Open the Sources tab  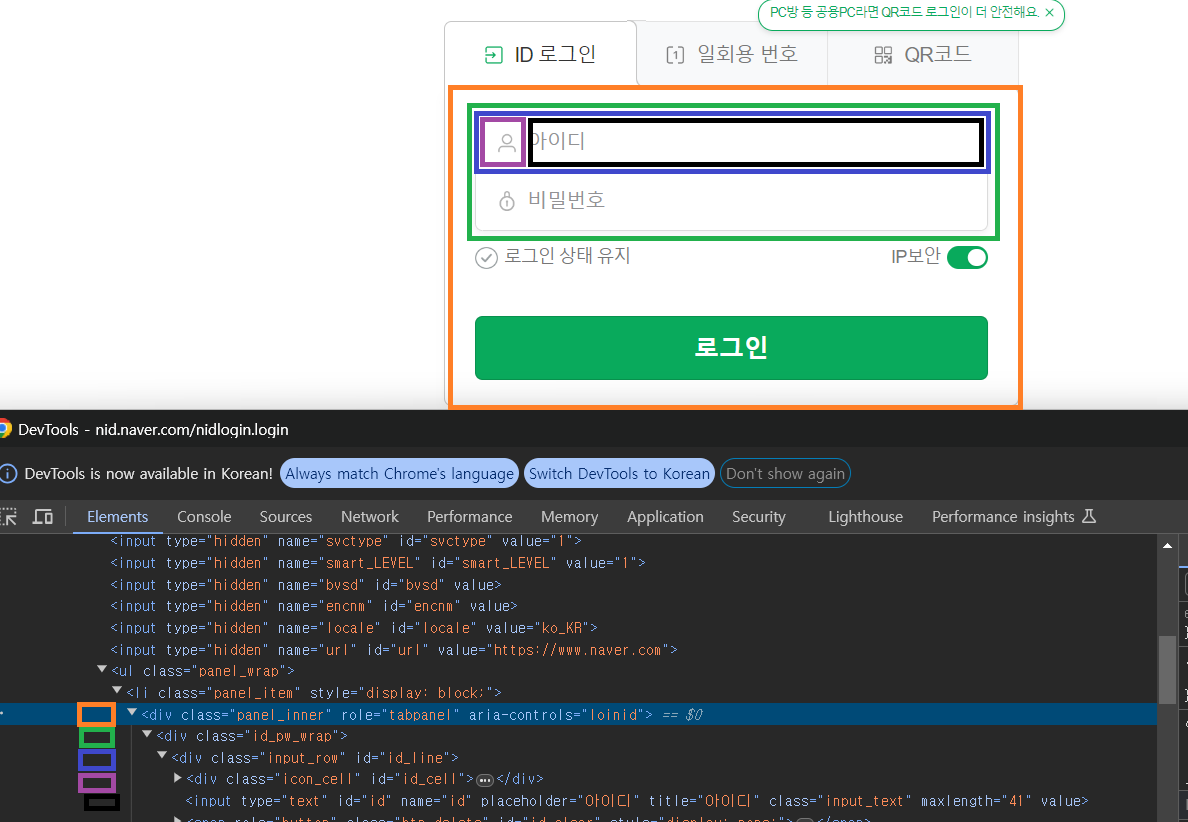tap(286, 517)
